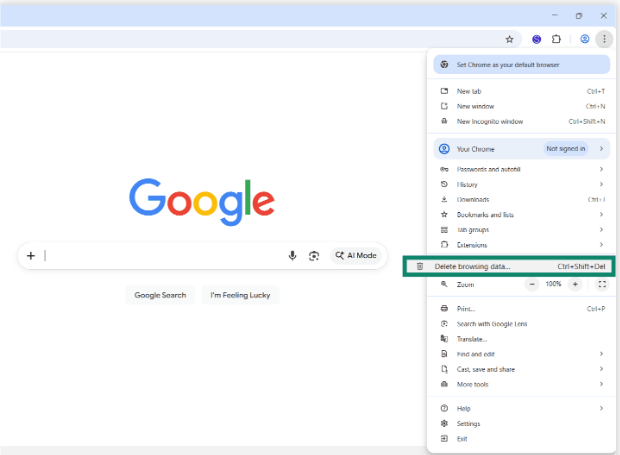Image resolution: width=620 pixels, height=455 pixels.
Task: Click the Ctrl+N shortcut text
Action: click(x=595, y=106)
